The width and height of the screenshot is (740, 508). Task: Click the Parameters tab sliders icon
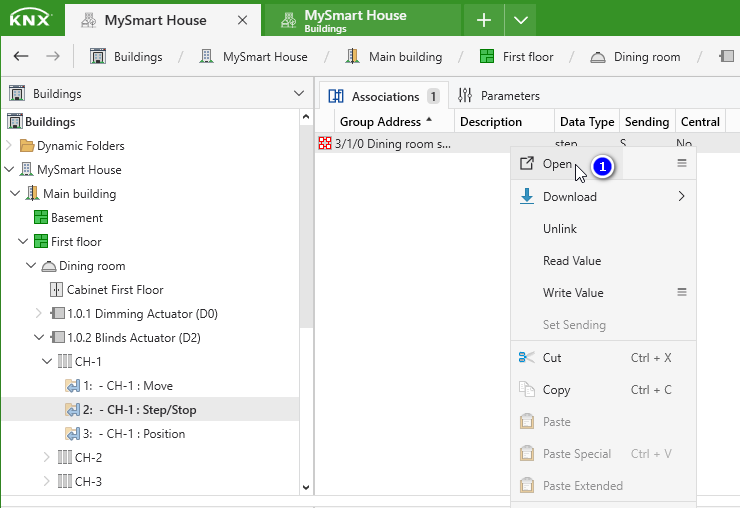(465, 95)
